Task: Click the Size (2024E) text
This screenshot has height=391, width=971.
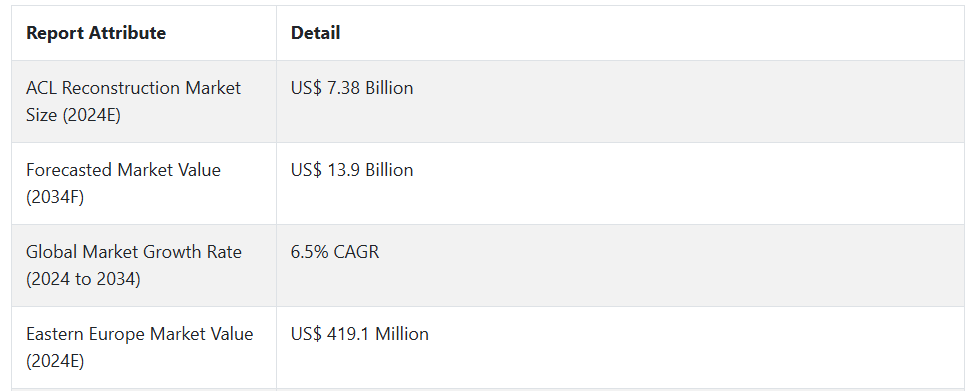Action: (73, 115)
